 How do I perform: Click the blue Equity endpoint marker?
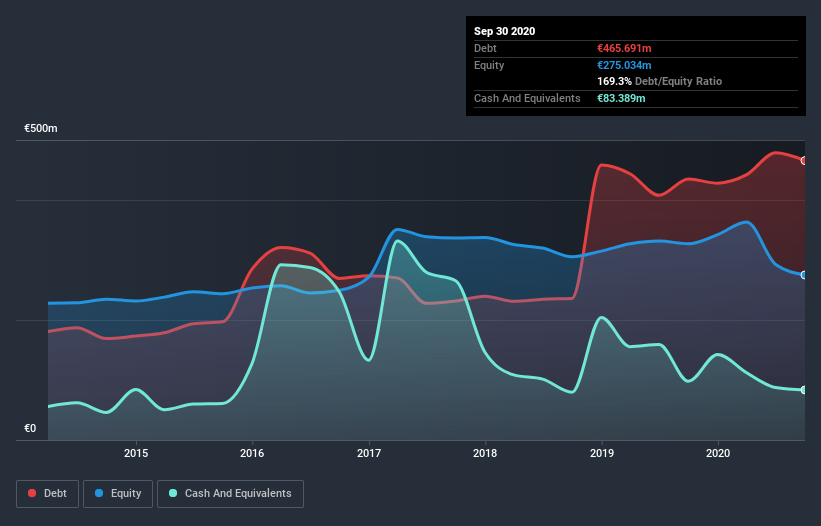click(804, 275)
